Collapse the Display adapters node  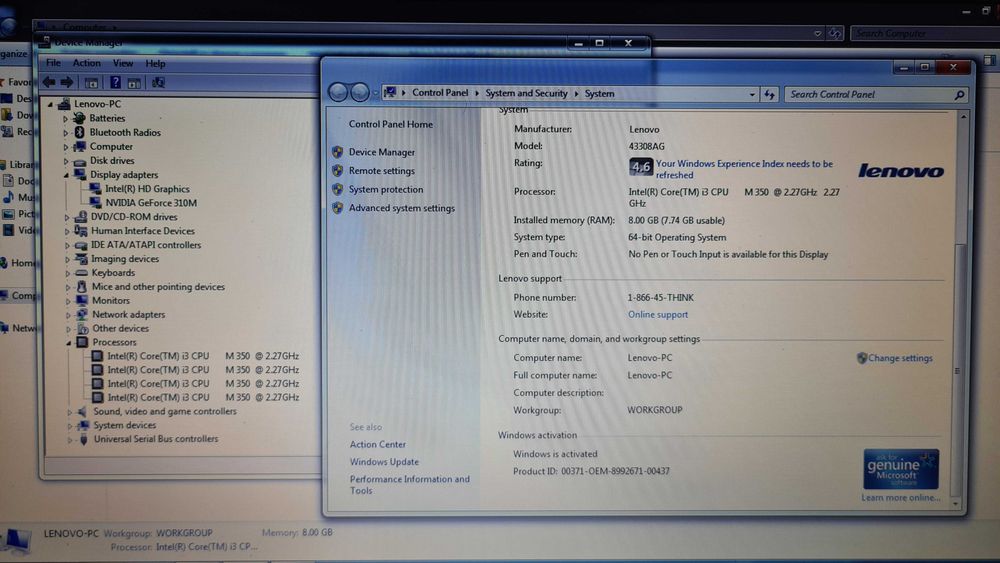[x=66, y=175]
